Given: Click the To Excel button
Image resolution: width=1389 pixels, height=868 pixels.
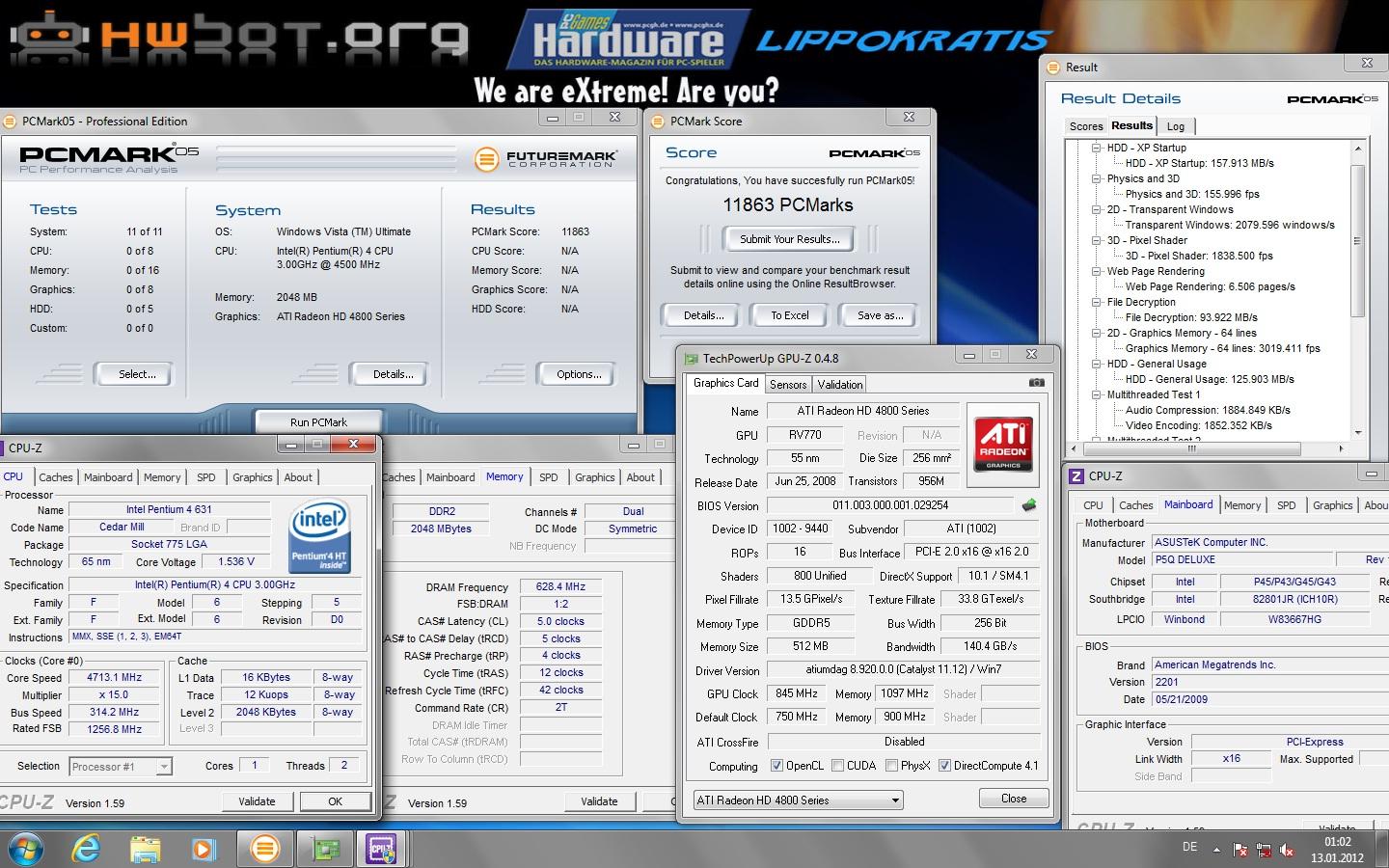Looking at the screenshot, I should coord(789,315).
